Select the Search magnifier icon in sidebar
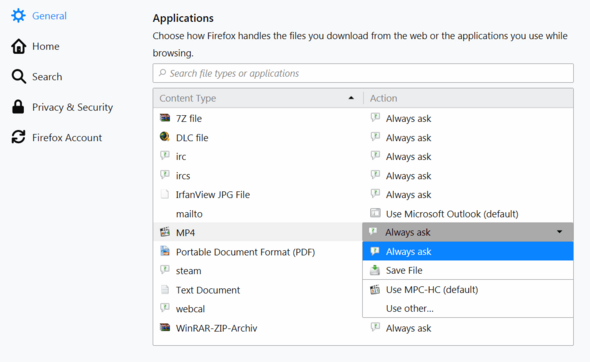The height and width of the screenshot is (362, 590). click(18, 76)
